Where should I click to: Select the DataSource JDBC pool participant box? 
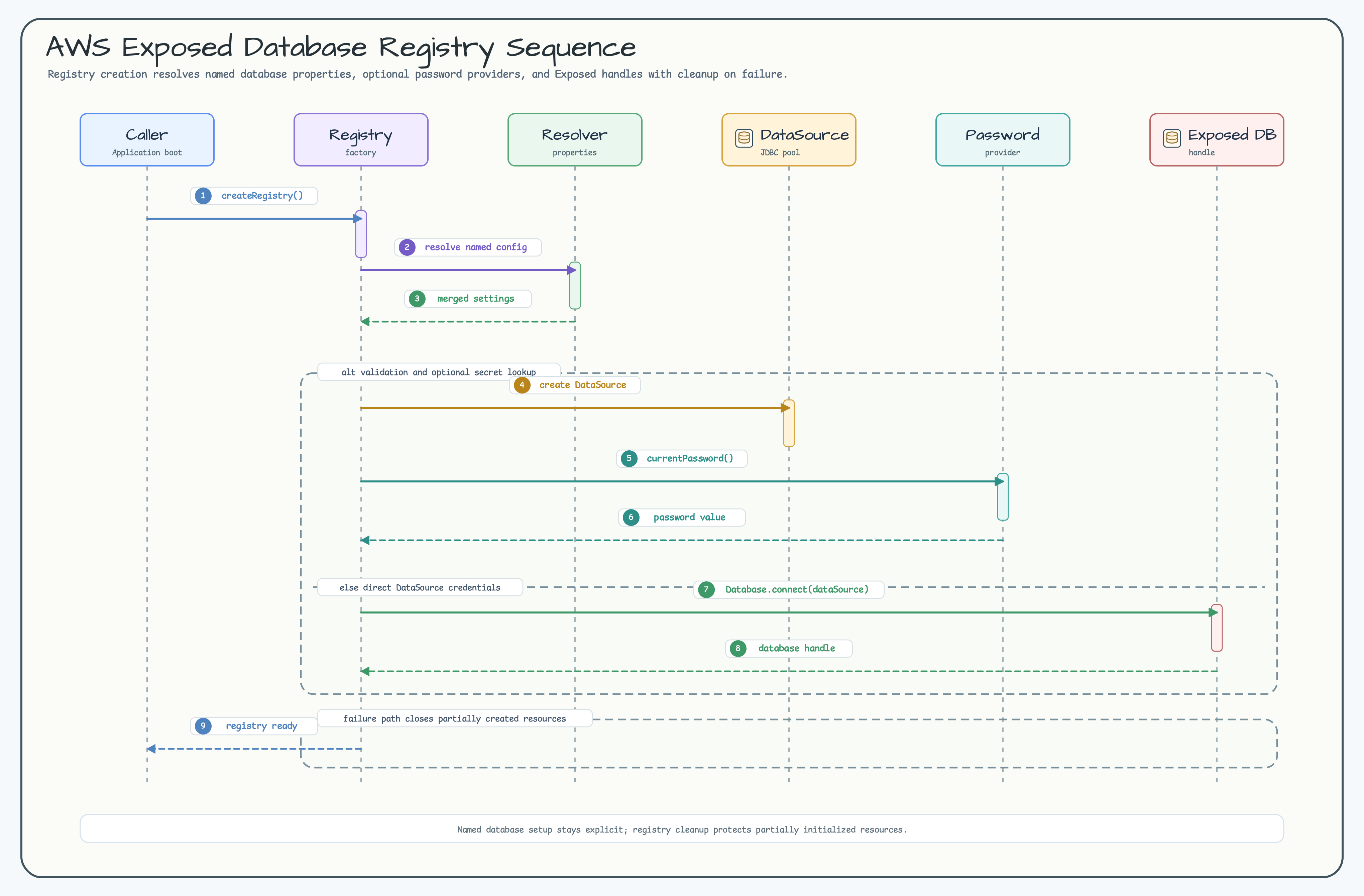point(789,140)
